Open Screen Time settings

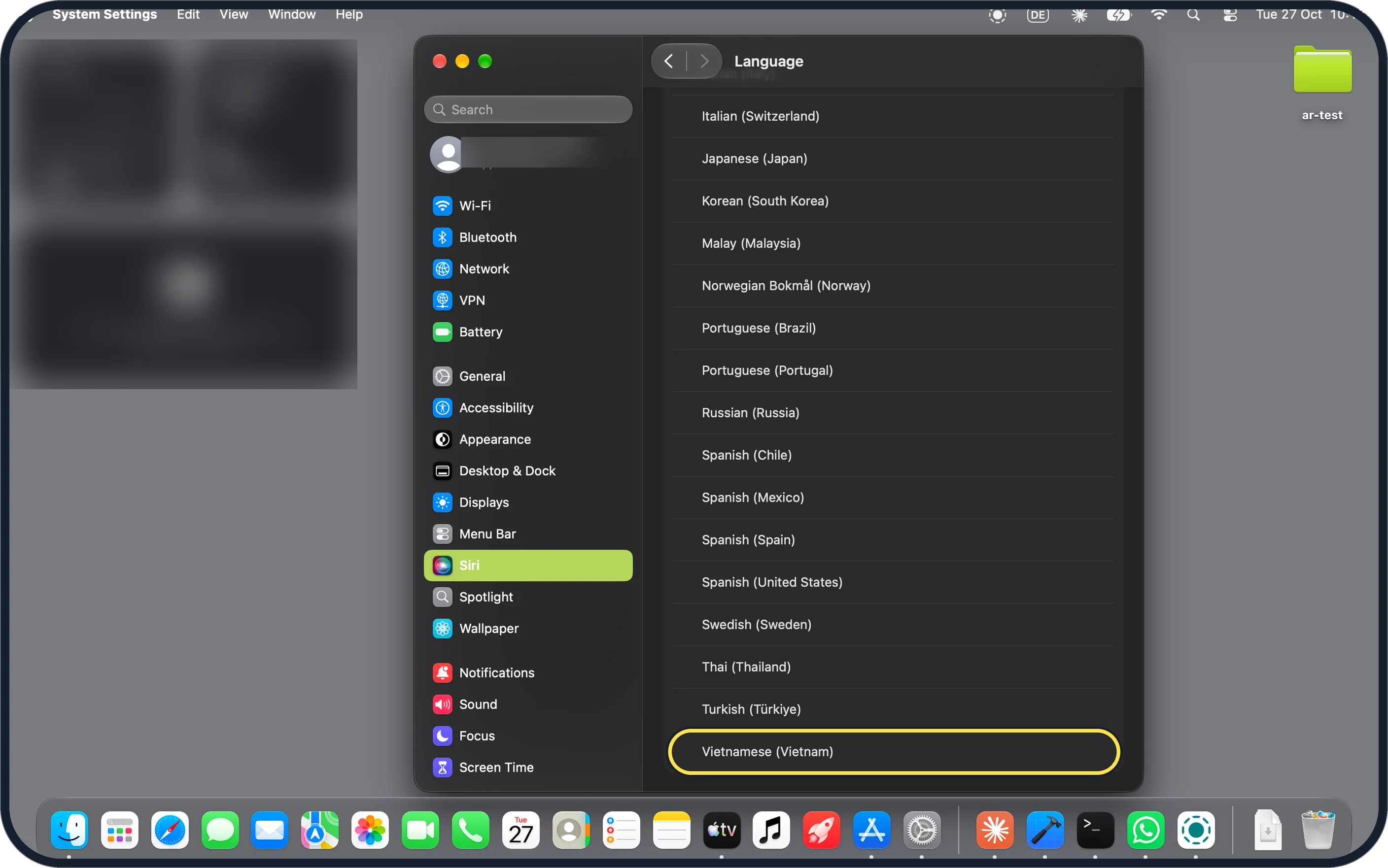(528, 768)
